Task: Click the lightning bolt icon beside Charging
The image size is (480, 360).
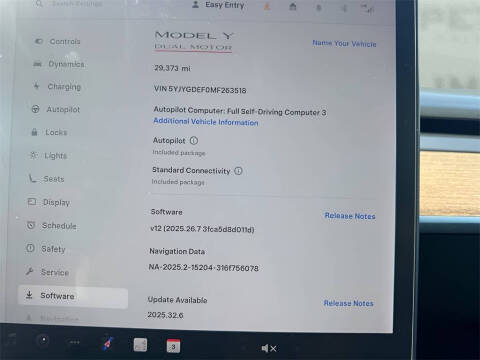Action: [36, 86]
